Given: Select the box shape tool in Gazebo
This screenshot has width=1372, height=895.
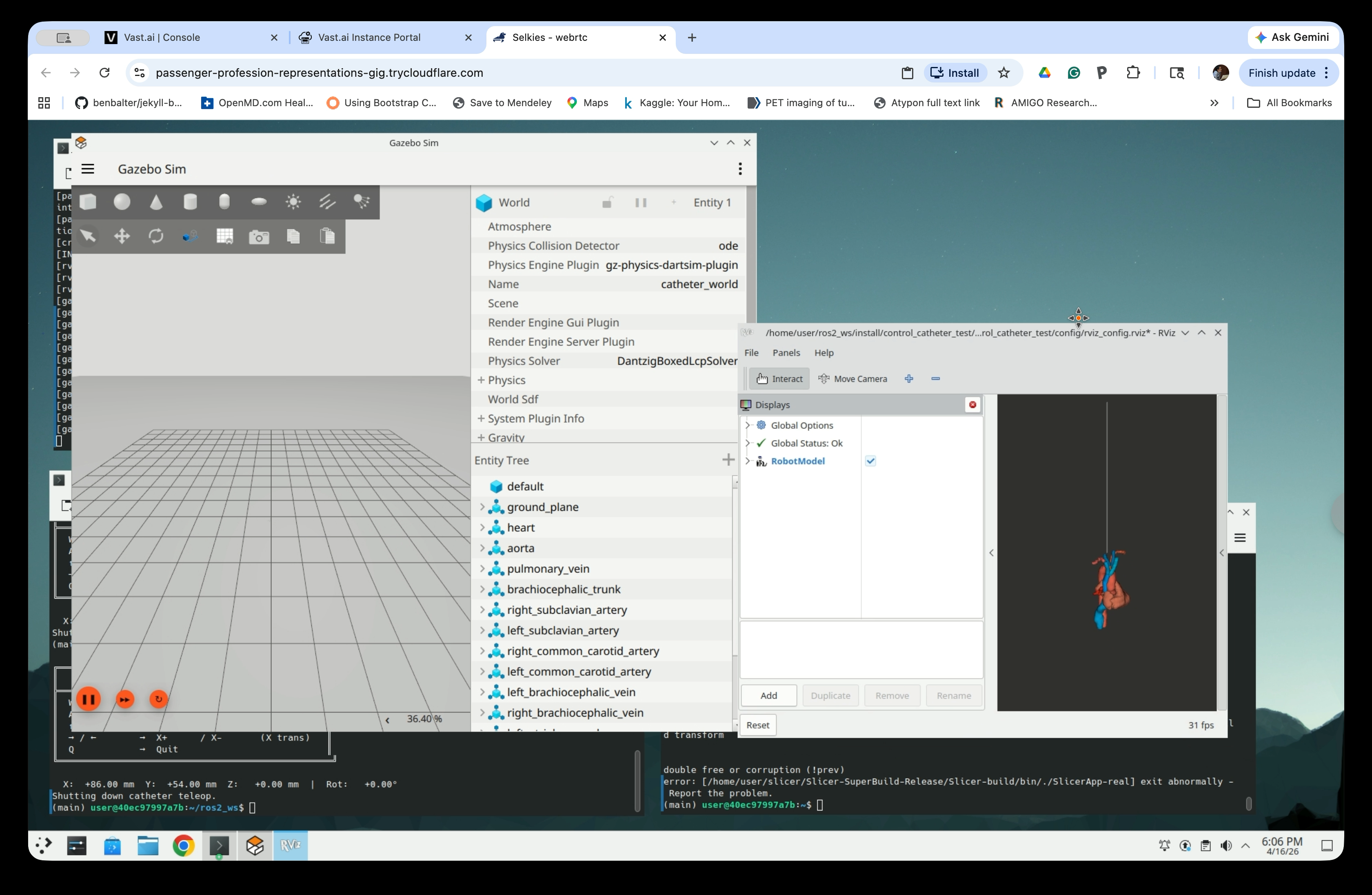Looking at the screenshot, I should 88,202.
